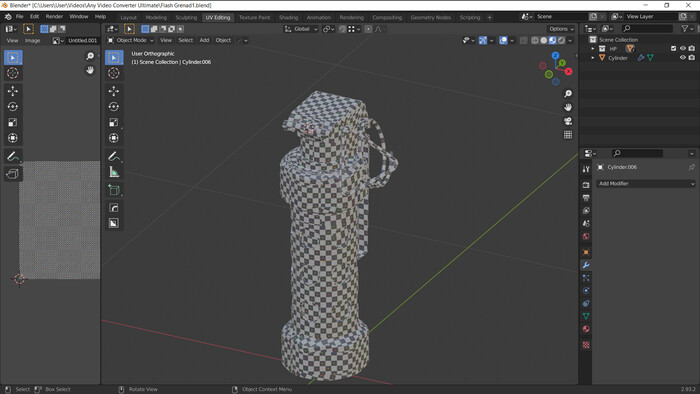Screen dimensions: 700x394
Task: Select the Rotate tool in UV editor toolbar
Action: (13, 107)
